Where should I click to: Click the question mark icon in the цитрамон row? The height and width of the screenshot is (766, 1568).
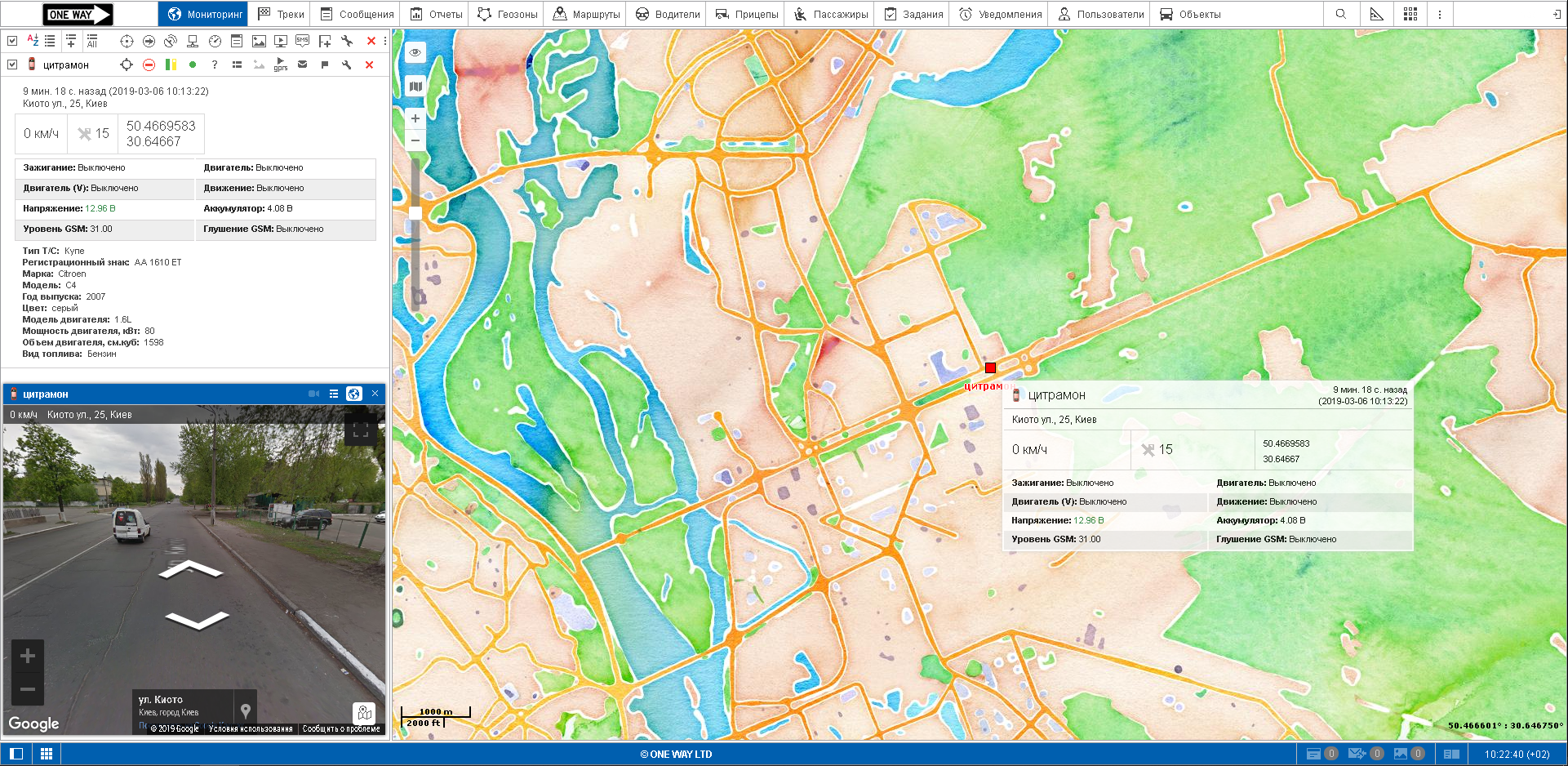coord(215,65)
